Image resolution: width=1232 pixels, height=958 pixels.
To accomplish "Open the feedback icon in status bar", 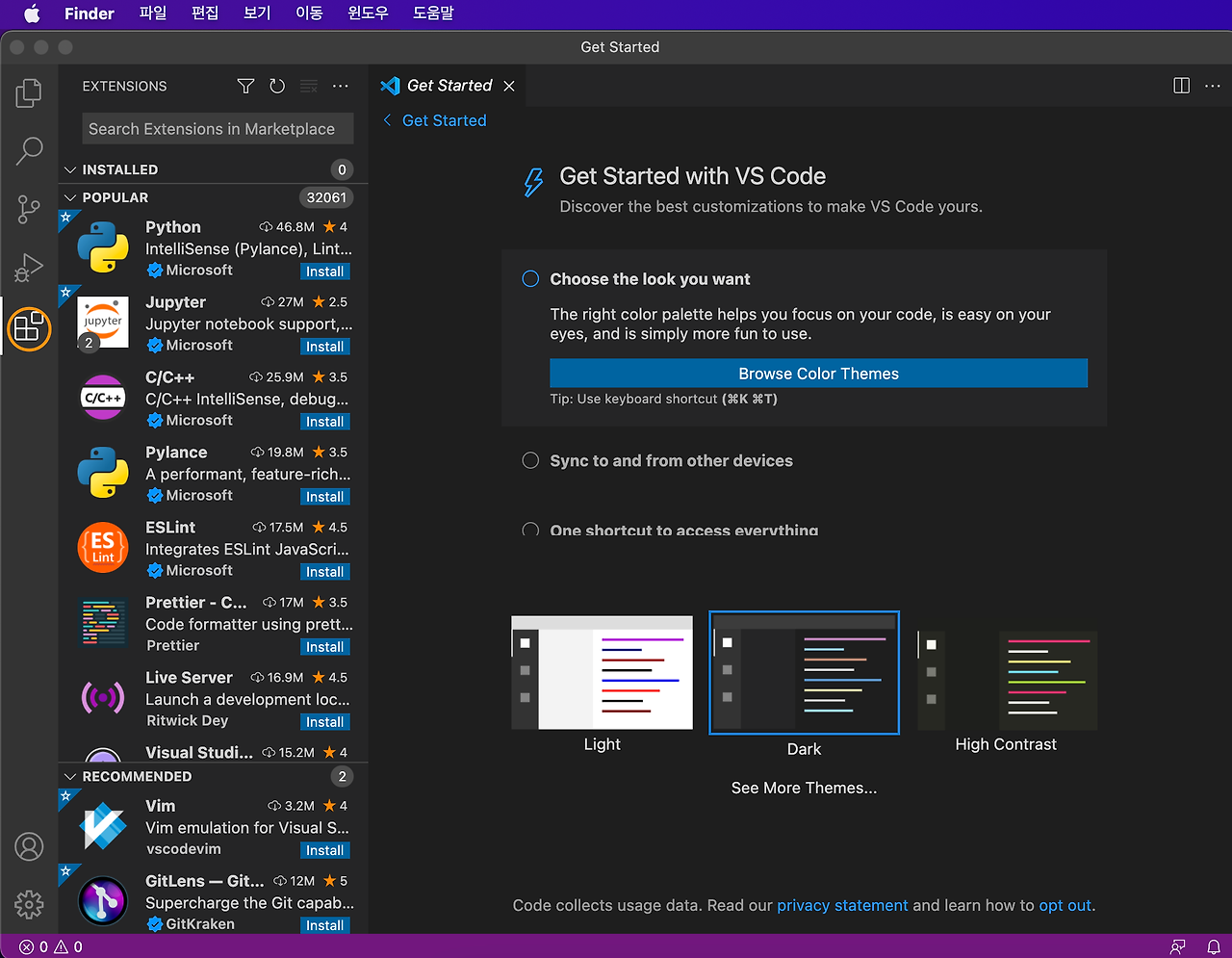I will pos(1178,946).
